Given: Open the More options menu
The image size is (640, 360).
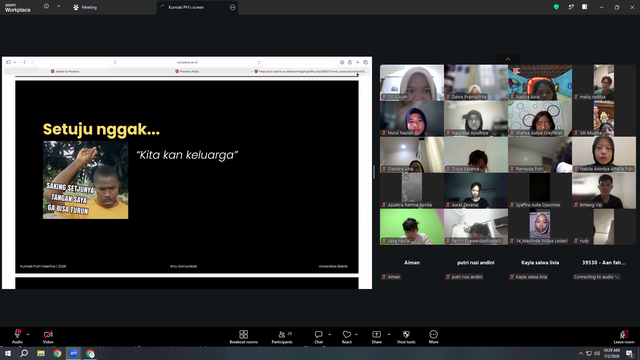Looking at the screenshot, I should pos(433,337).
